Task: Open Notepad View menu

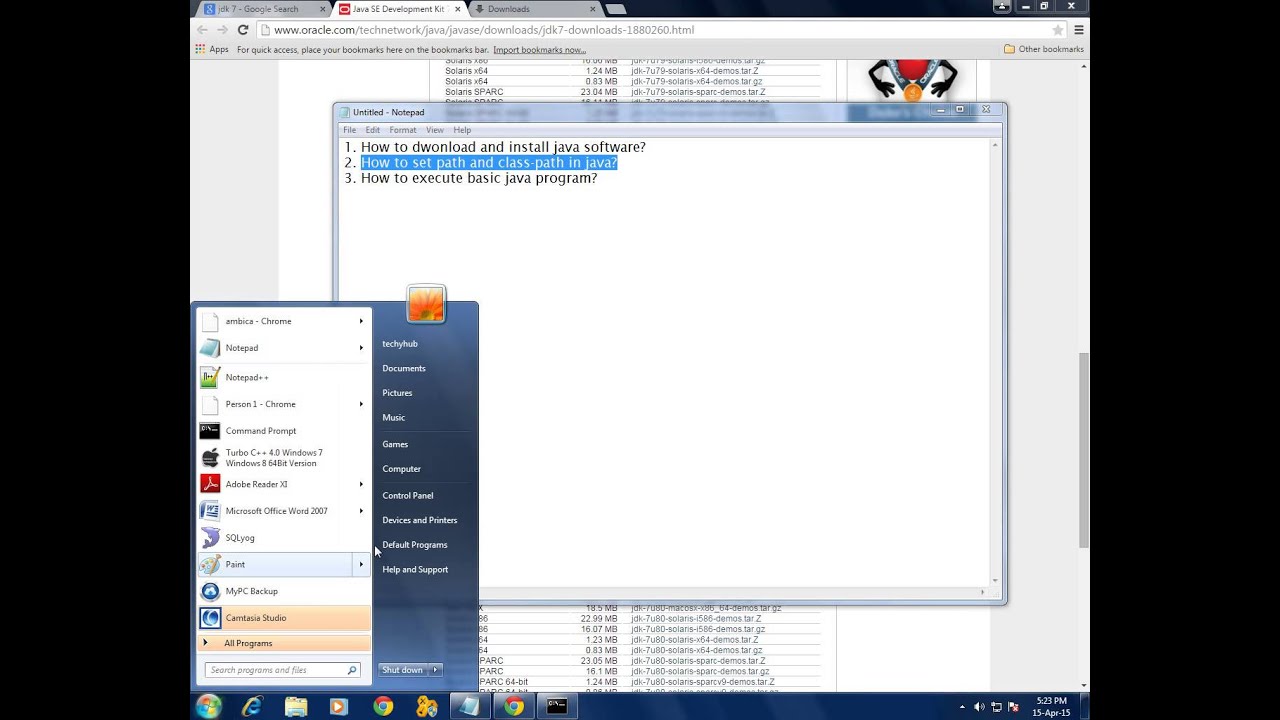Action: click(x=435, y=130)
